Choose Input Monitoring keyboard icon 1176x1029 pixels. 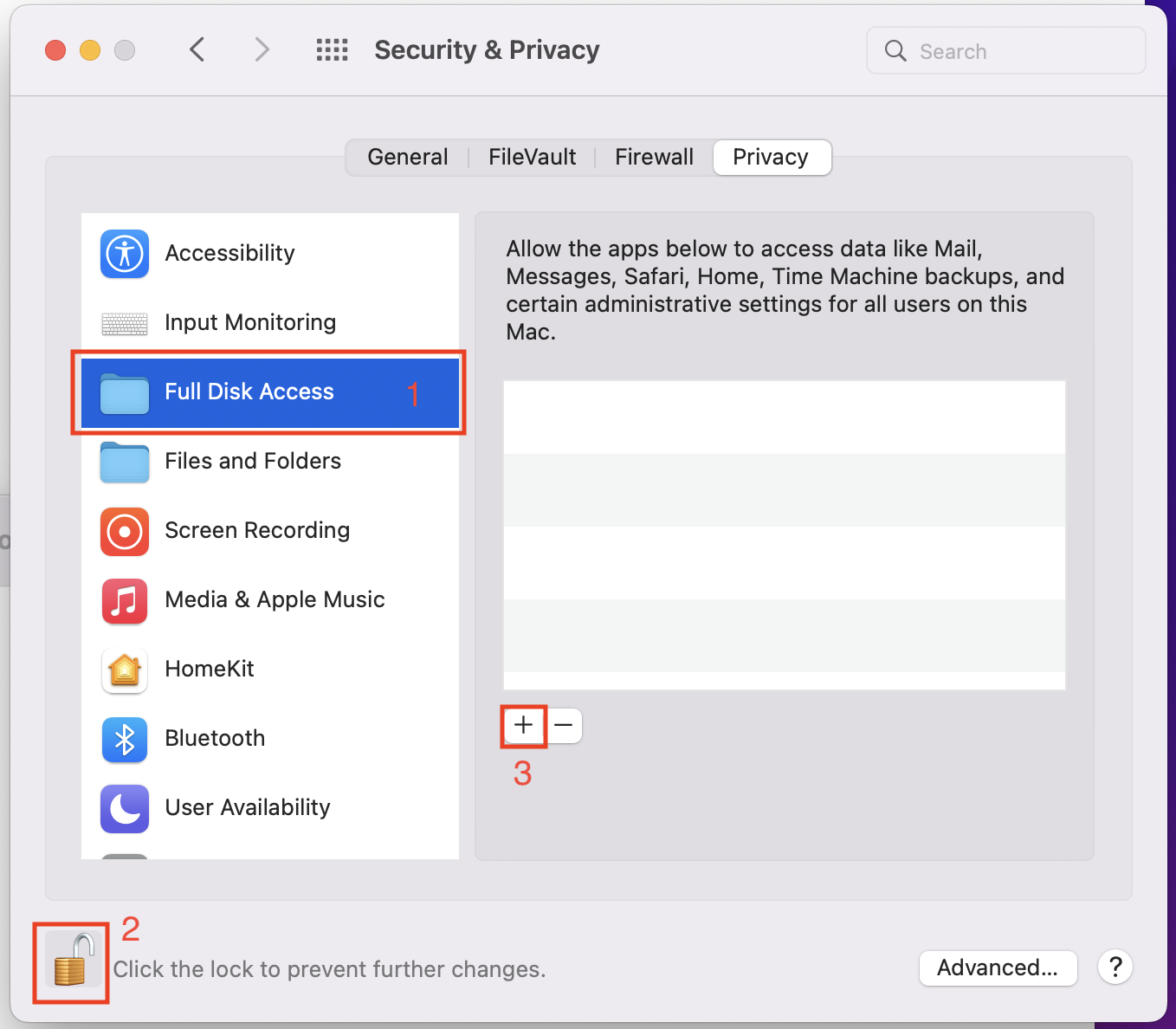coord(125,324)
